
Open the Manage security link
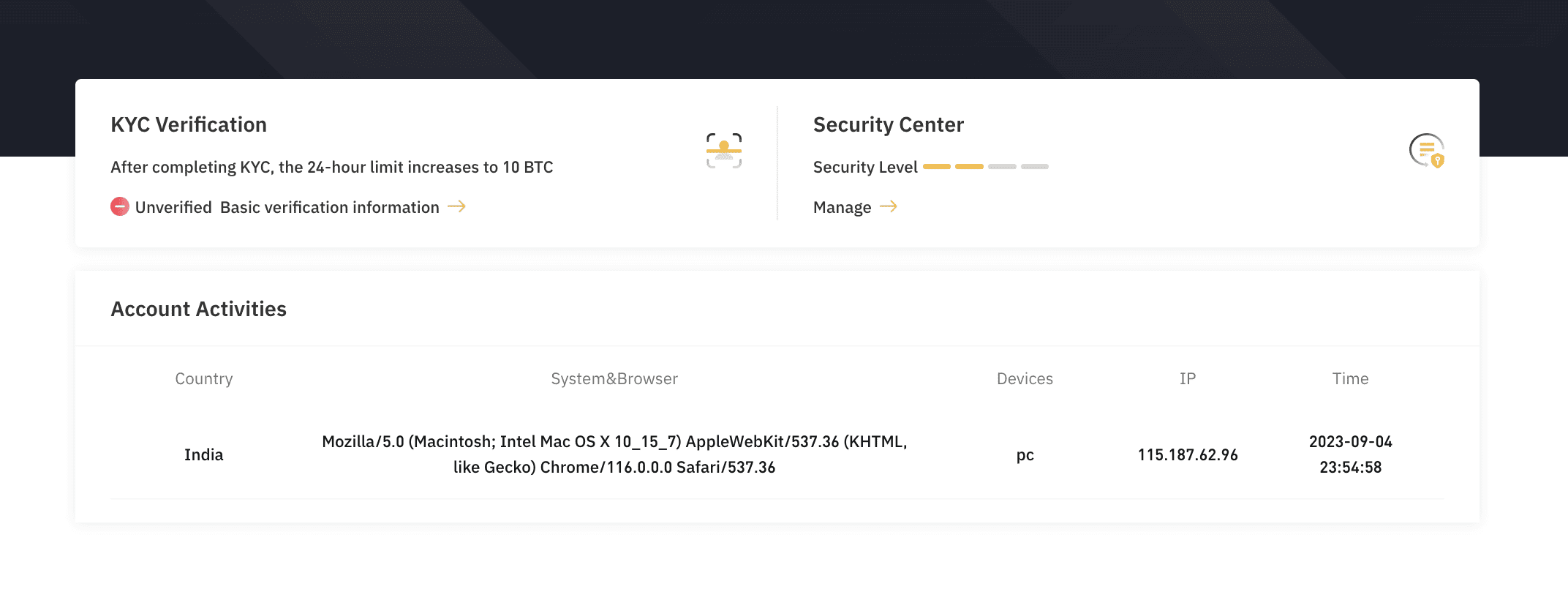842,207
